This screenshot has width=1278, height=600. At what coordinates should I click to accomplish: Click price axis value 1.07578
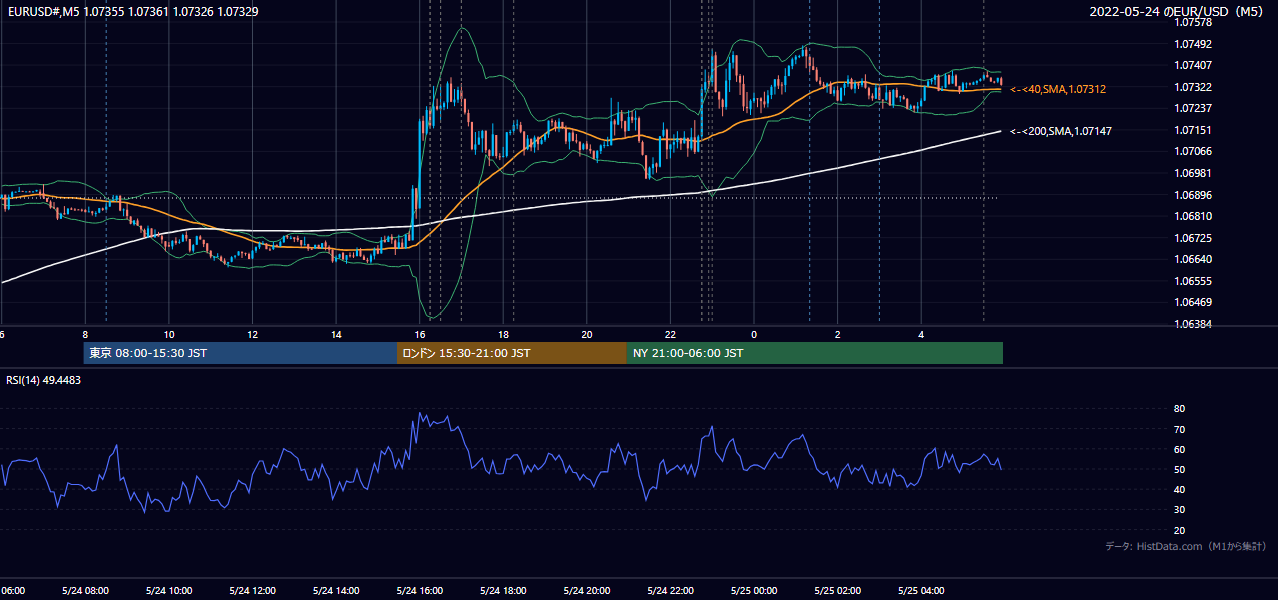click(x=1194, y=22)
